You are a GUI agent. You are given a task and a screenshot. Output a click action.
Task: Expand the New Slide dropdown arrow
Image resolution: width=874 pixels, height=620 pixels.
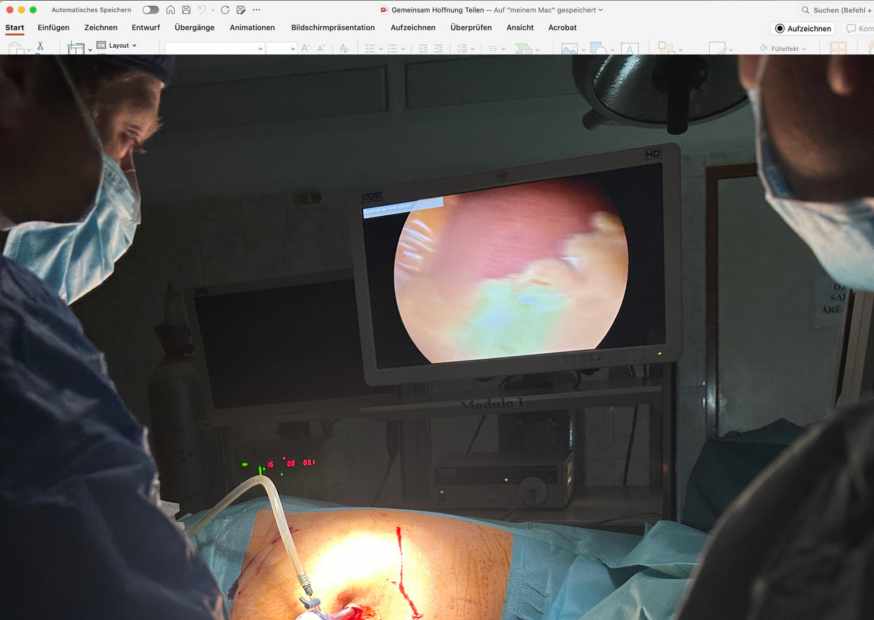pos(90,50)
